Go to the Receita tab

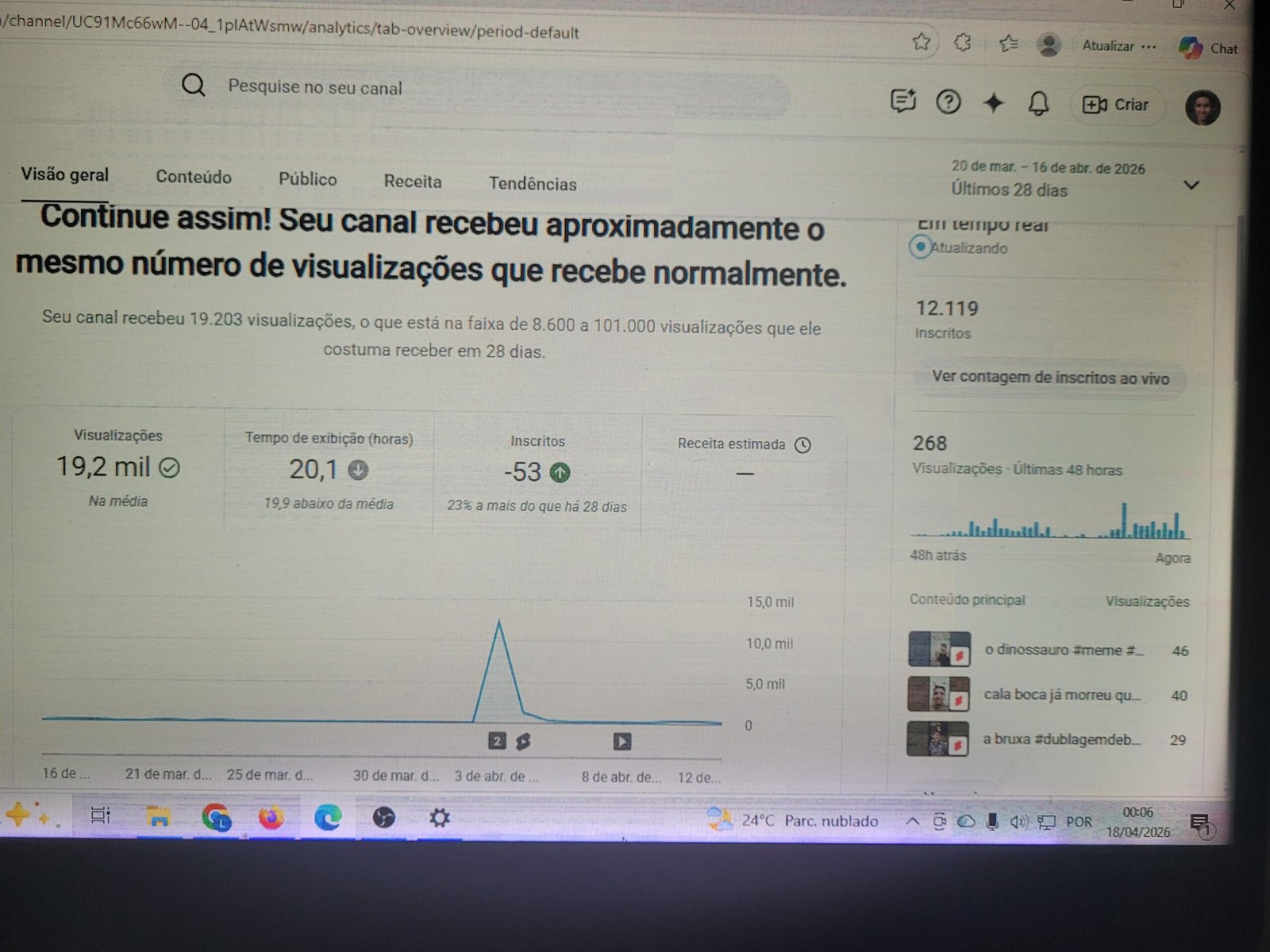(x=413, y=181)
